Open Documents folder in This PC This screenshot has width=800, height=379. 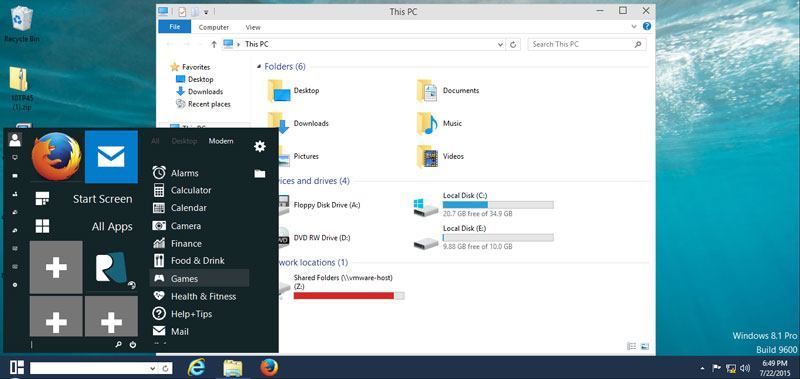point(448,91)
